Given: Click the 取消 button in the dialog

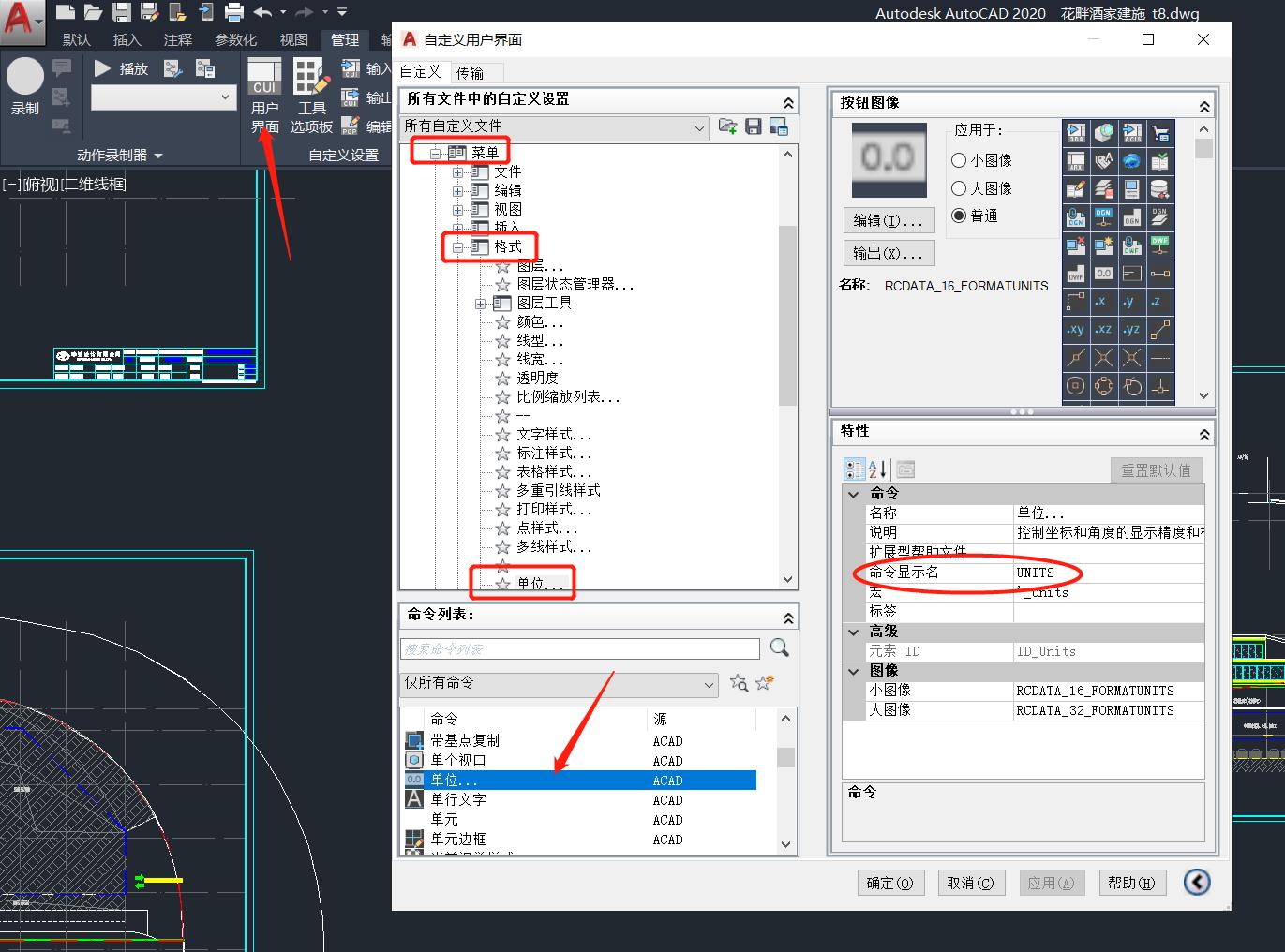Looking at the screenshot, I should pos(971,882).
